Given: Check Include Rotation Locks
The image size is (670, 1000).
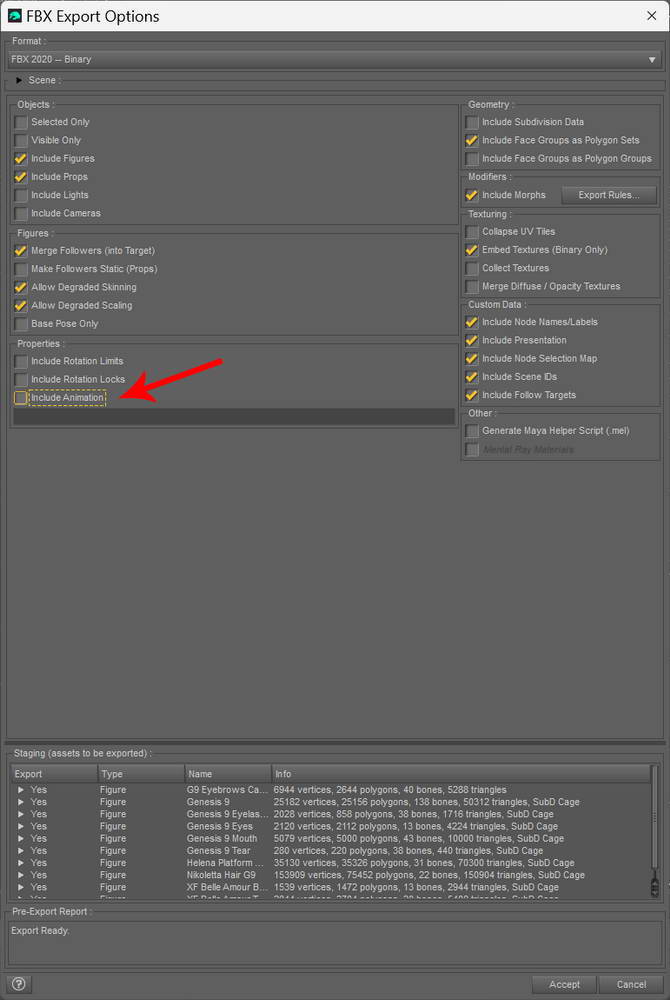Looking at the screenshot, I should pyautogui.click(x=21, y=379).
